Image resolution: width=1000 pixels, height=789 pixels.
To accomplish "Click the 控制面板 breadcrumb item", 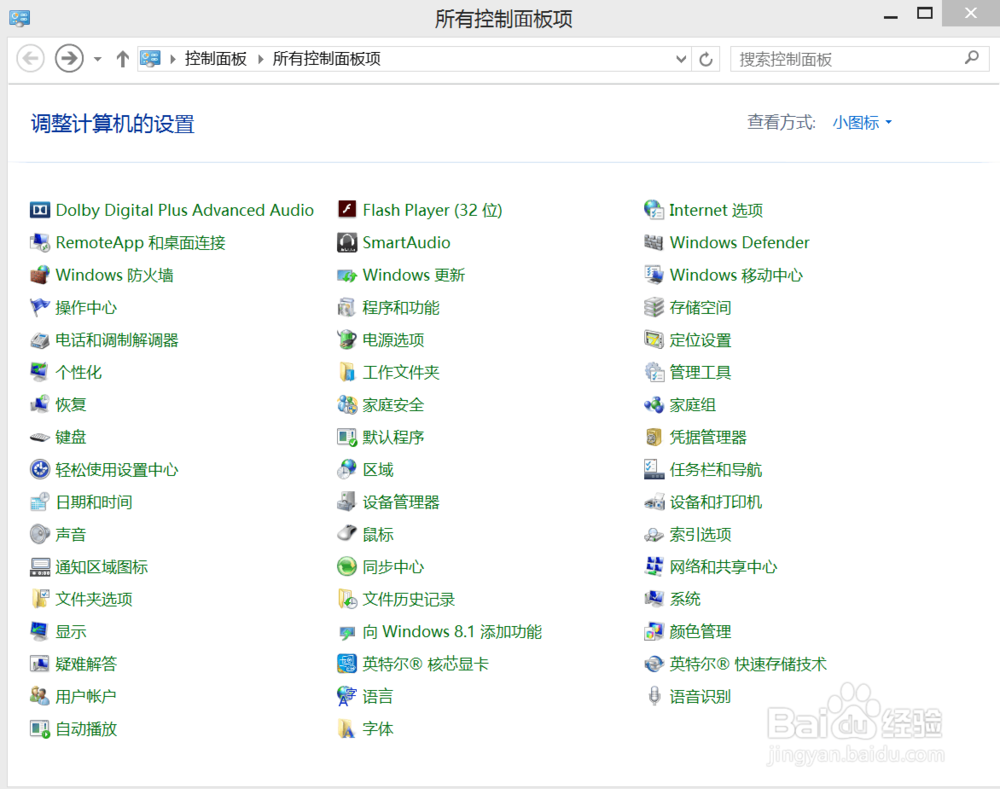I will [x=216, y=59].
